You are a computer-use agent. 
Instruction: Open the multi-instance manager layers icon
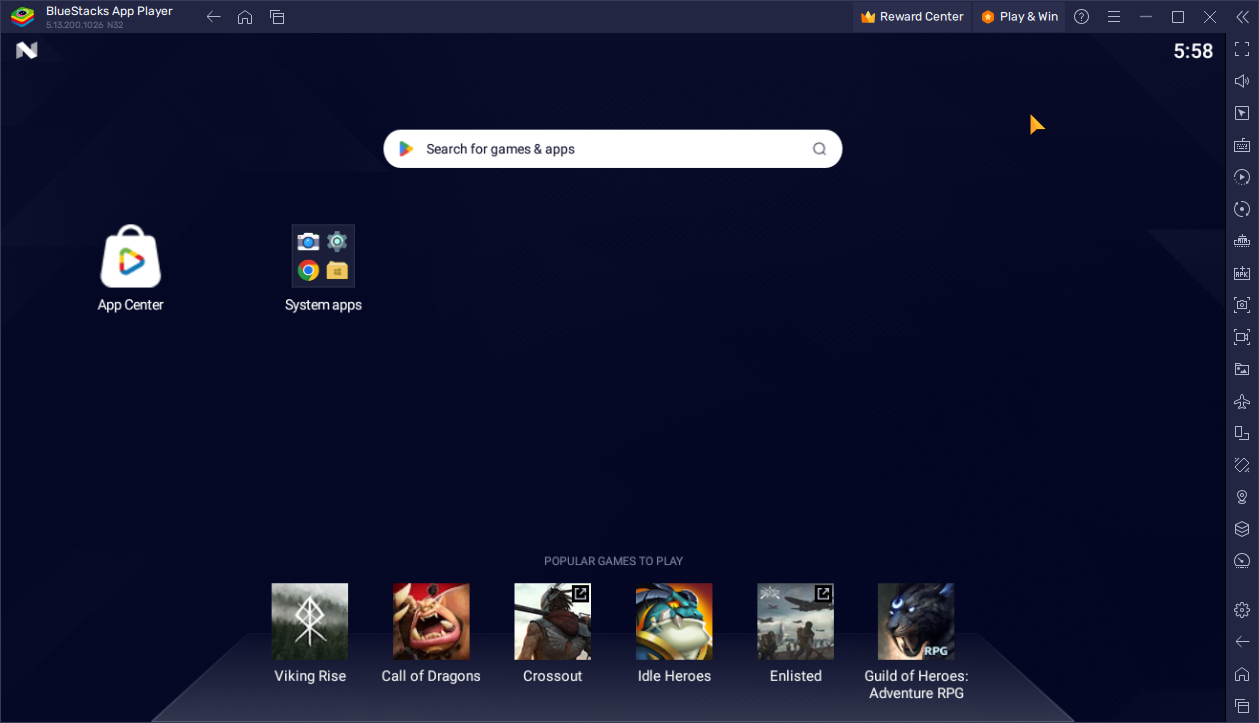pos(1242,529)
